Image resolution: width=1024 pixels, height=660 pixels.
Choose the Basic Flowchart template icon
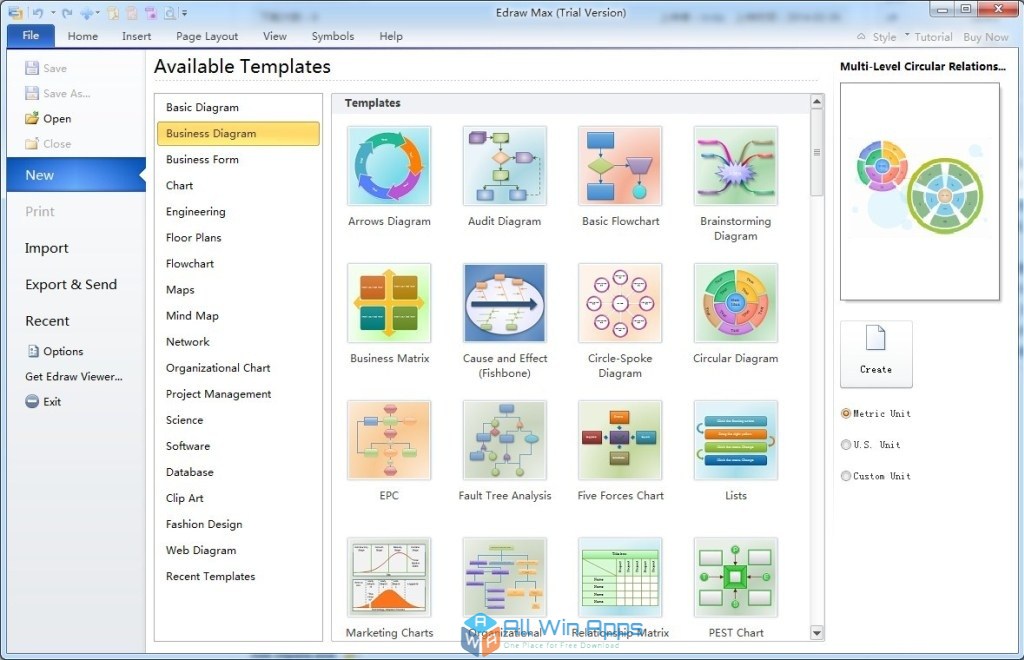[620, 166]
